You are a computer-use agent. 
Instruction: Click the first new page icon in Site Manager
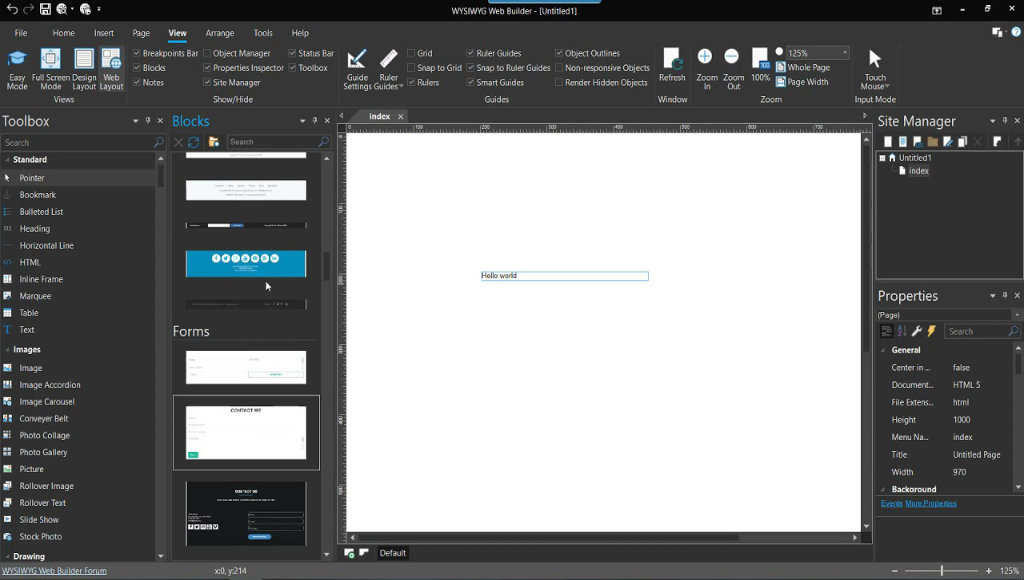pos(888,142)
